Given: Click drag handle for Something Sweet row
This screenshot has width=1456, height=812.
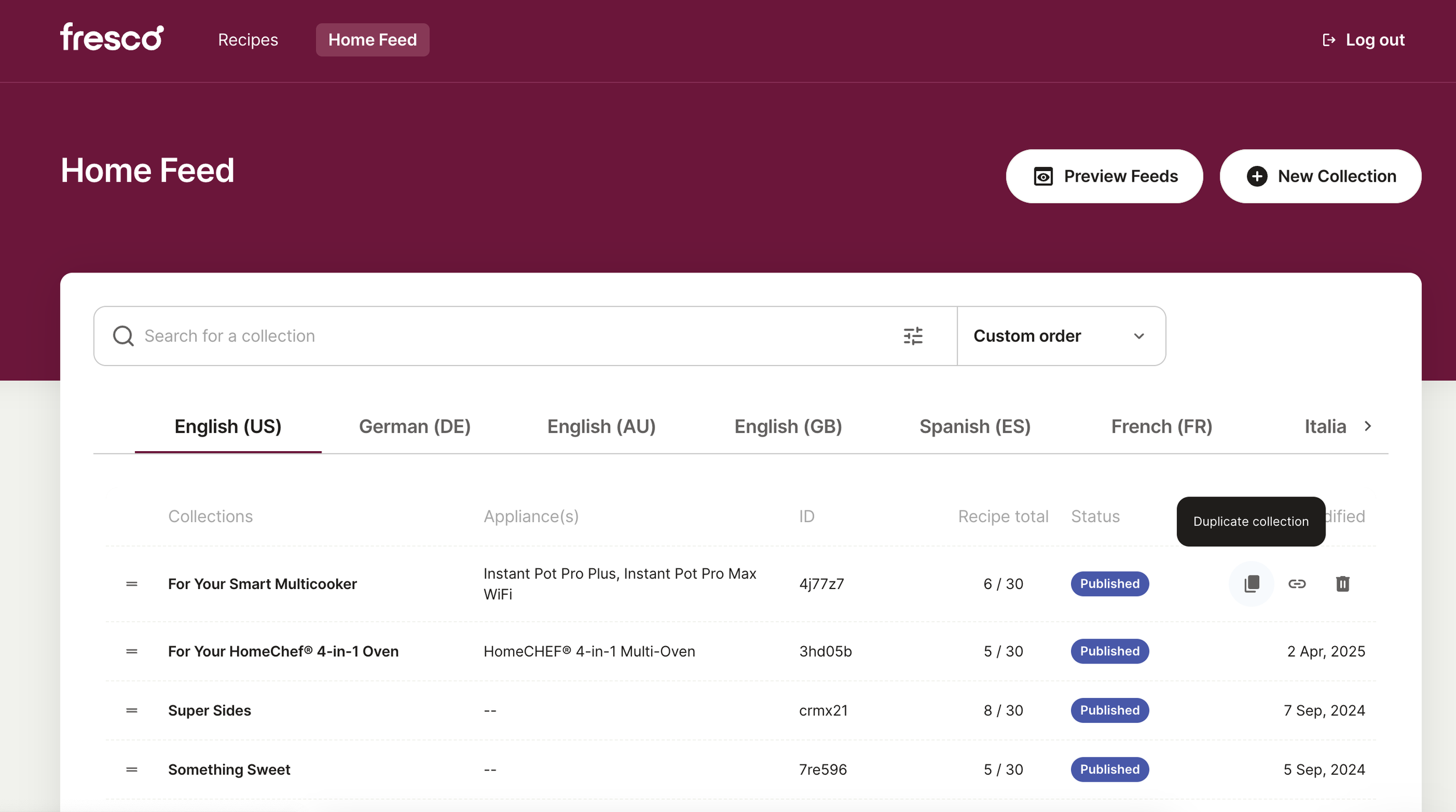Looking at the screenshot, I should pos(132,770).
